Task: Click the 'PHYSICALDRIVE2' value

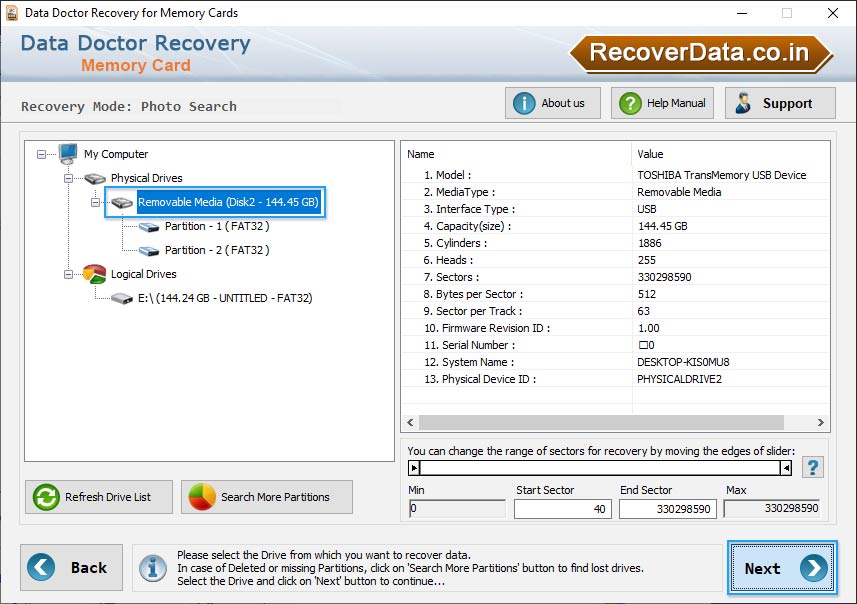Action: (679, 379)
